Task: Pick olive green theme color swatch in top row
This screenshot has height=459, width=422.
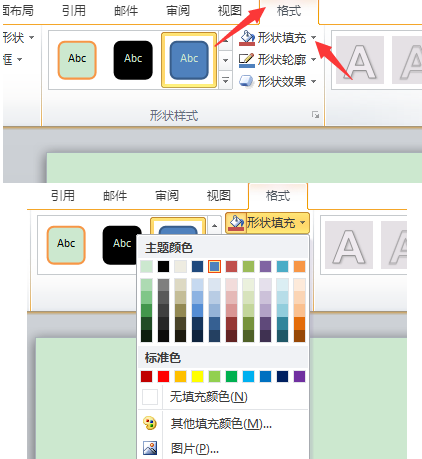Action: (x=248, y=267)
